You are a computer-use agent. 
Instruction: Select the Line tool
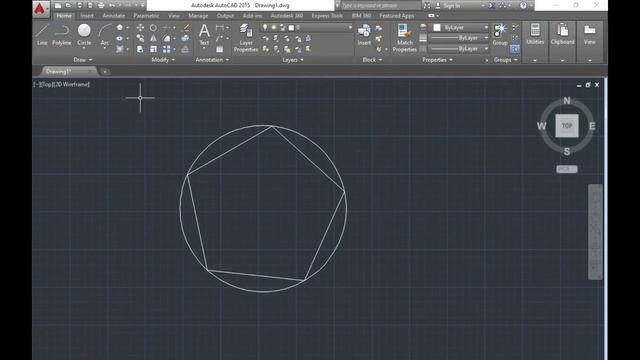(x=42, y=34)
